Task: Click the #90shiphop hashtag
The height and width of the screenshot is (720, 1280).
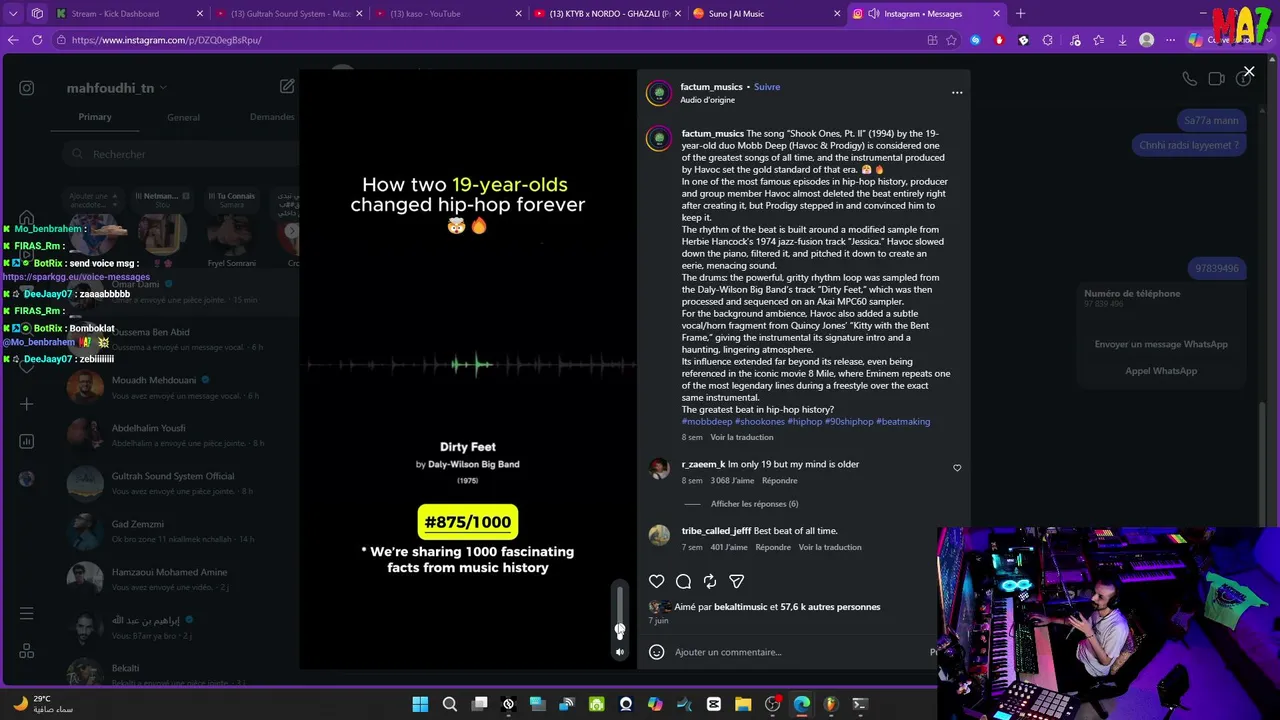Action: point(849,422)
